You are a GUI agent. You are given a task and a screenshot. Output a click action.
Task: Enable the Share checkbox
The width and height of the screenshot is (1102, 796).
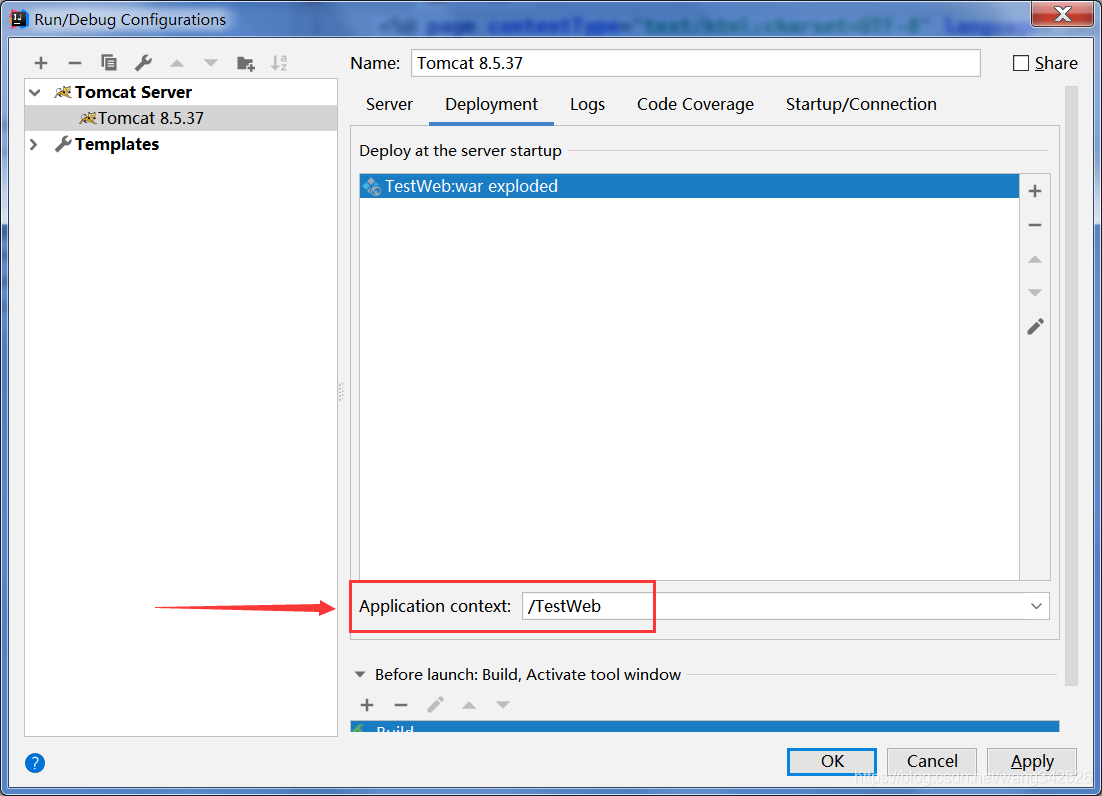tap(1020, 63)
